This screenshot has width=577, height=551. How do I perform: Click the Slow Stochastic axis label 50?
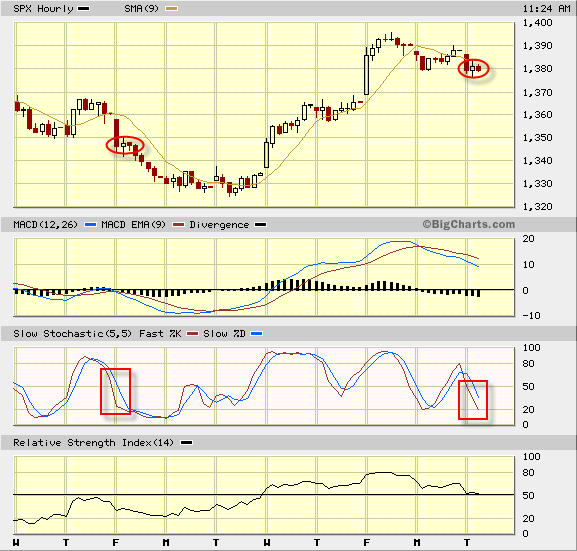pos(528,386)
